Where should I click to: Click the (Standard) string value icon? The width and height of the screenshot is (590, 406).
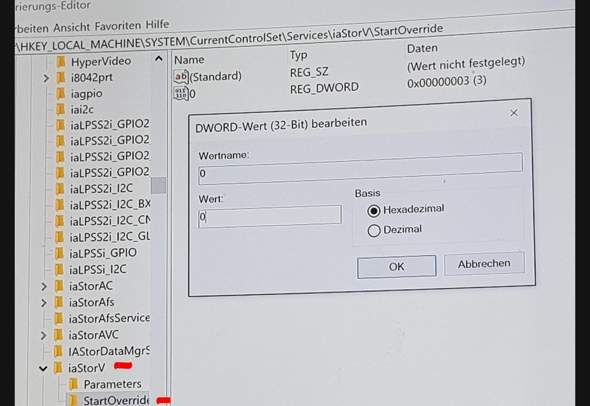(181, 77)
